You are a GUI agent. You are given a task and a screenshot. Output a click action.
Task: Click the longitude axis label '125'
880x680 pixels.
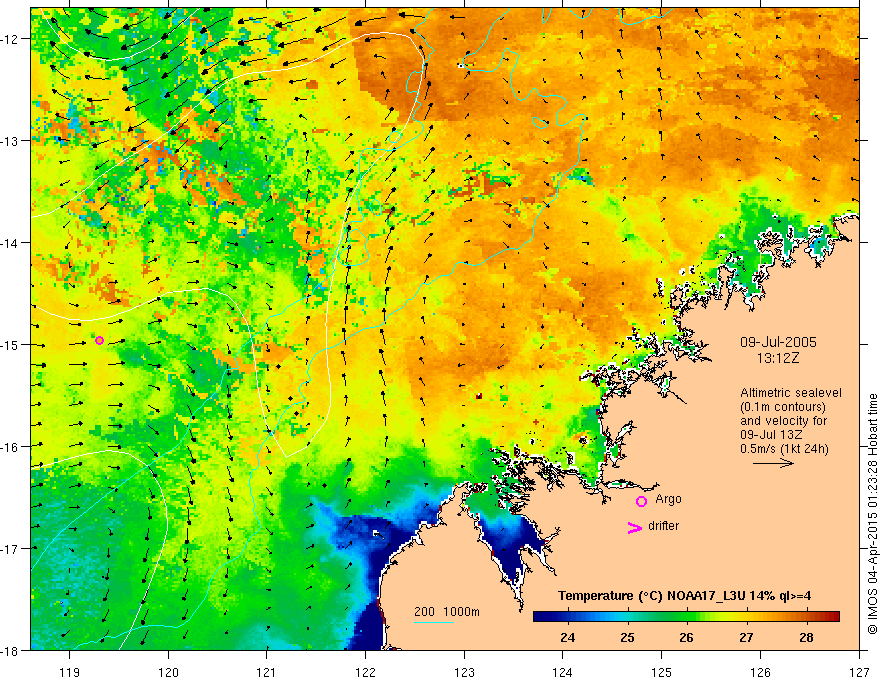pyautogui.click(x=662, y=672)
